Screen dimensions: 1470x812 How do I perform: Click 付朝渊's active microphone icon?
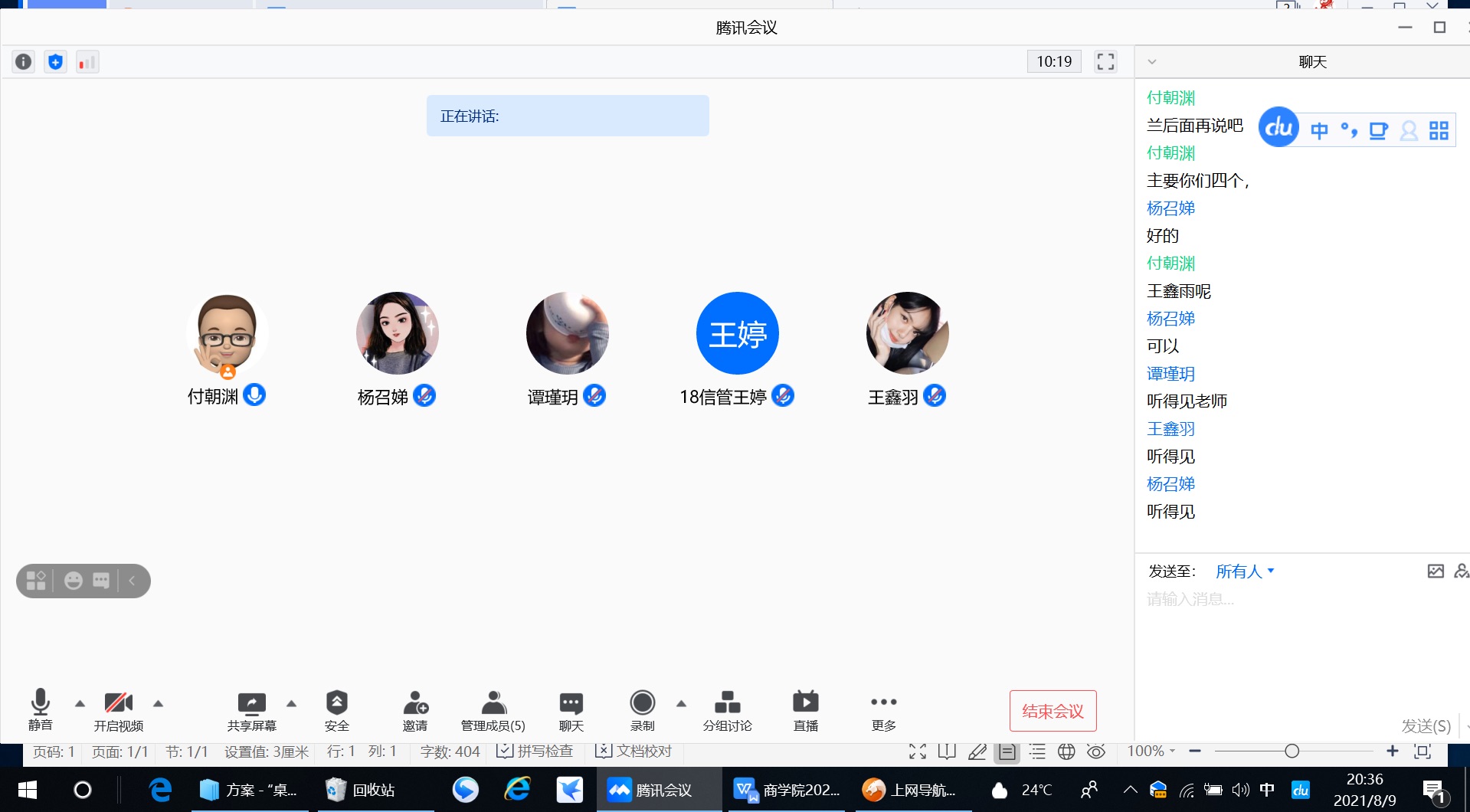pos(254,395)
